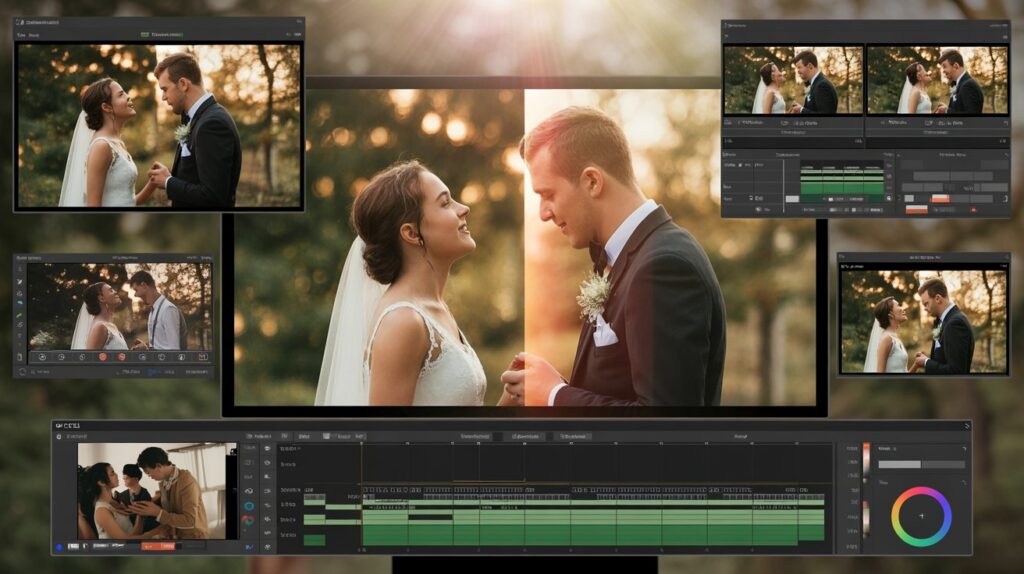The width and height of the screenshot is (1024, 574).
Task: Click the couple thumbnail in timeline panel
Action: coord(153,491)
